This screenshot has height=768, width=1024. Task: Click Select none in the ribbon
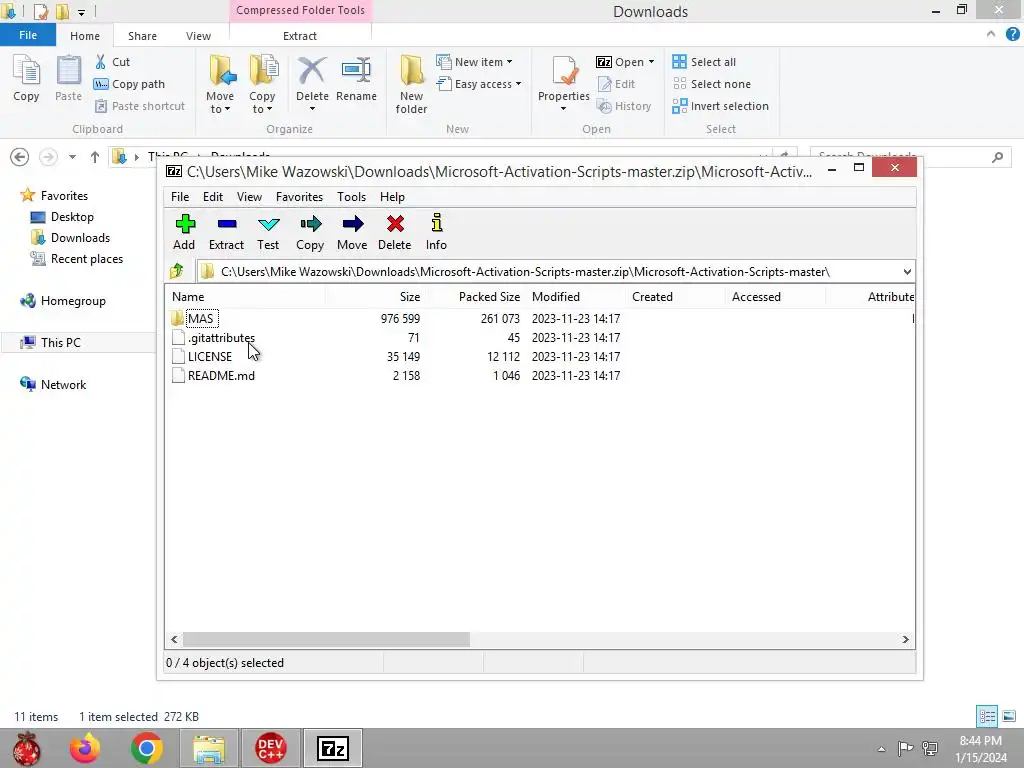tap(712, 84)
